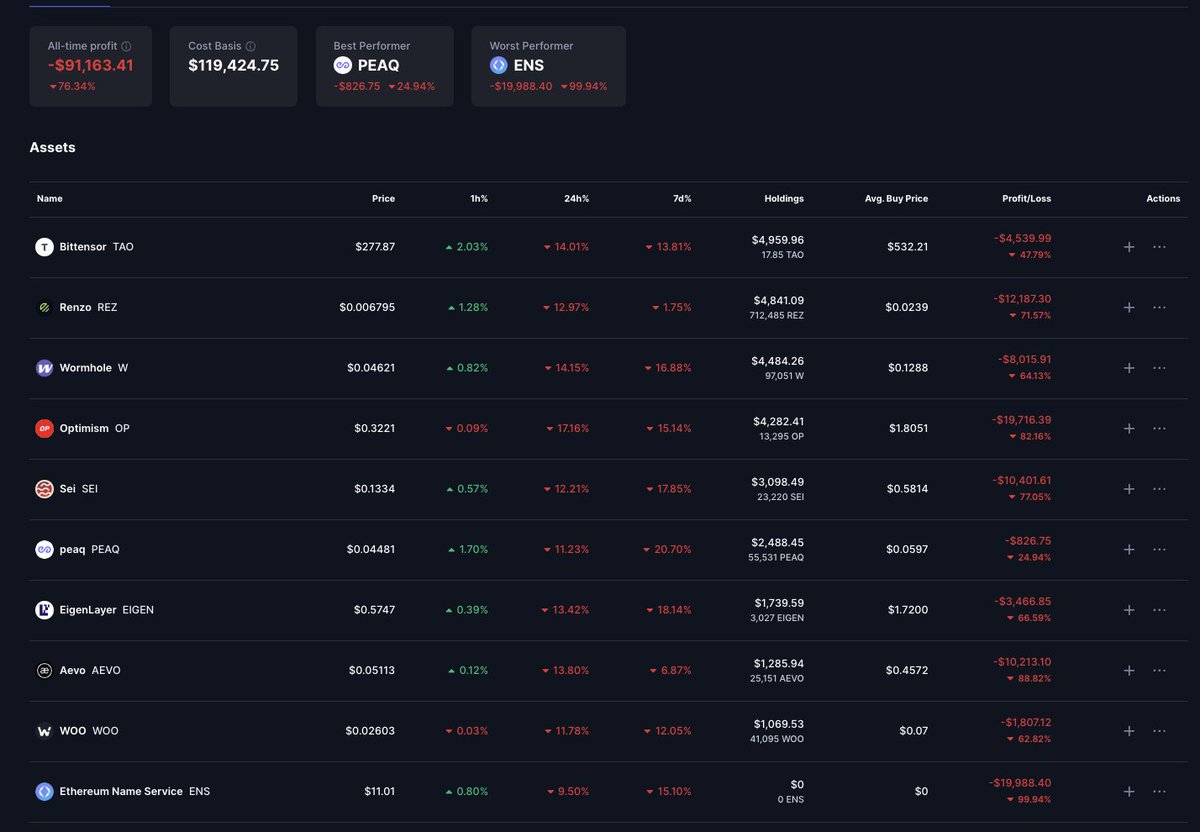Add transaction with plus icon for Sei

[1129, 489]
